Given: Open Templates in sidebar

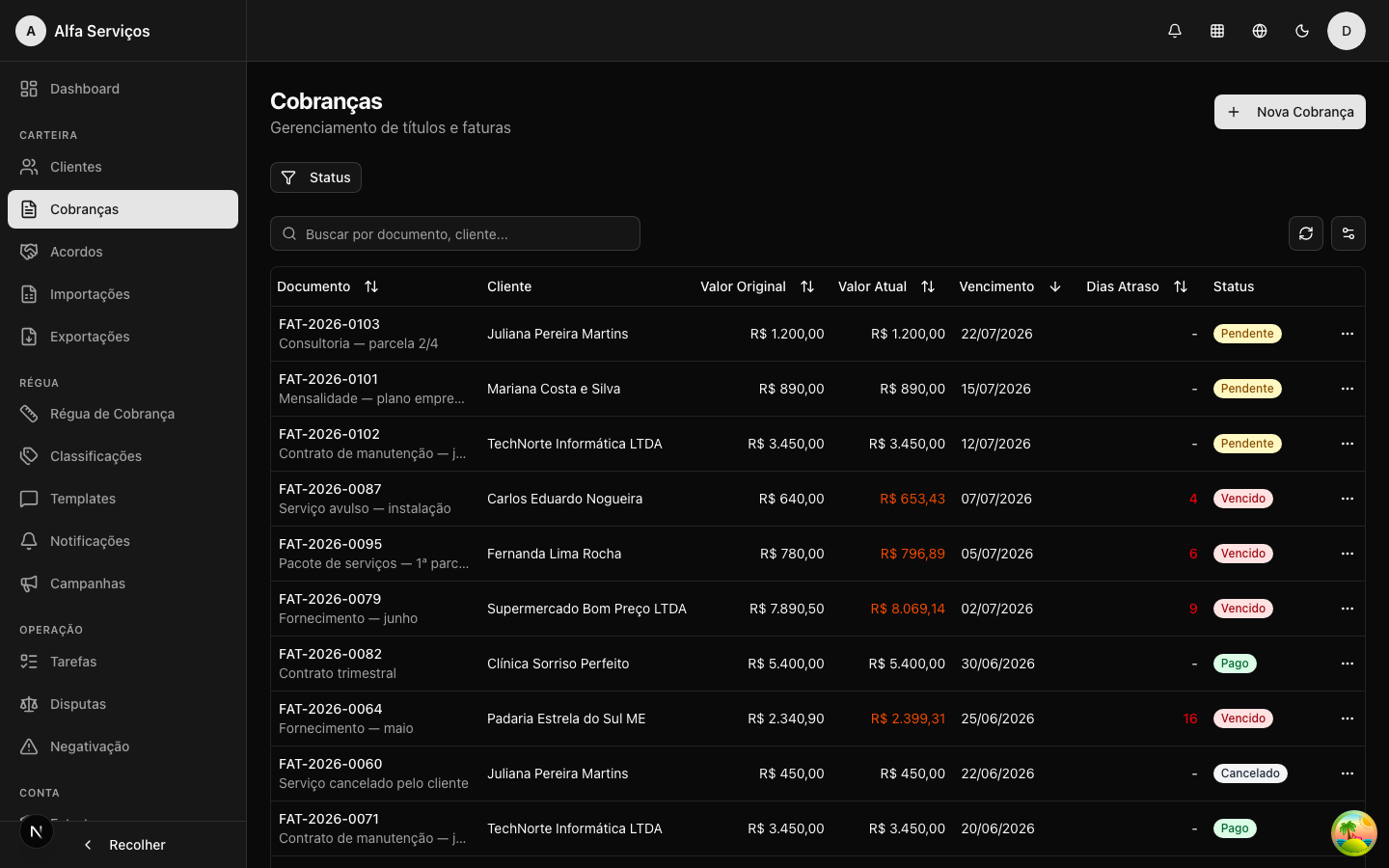Looking at the screenshot, I should click(123, 499).
